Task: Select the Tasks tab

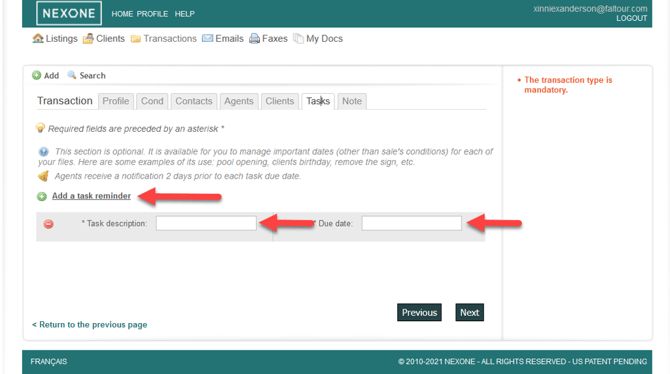Action: (318, 101)
